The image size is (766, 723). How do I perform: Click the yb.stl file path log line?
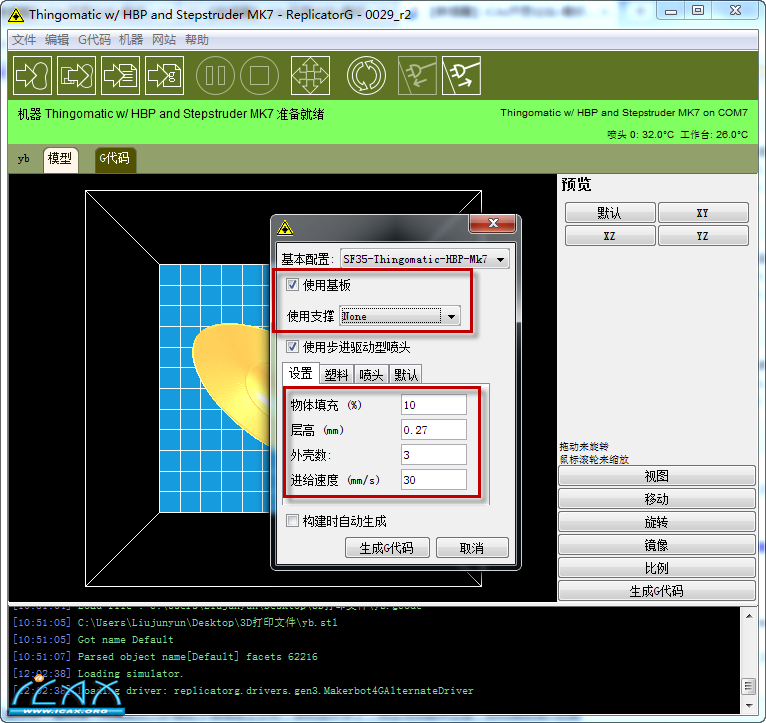pyautogui.click(x=207, y=622)
